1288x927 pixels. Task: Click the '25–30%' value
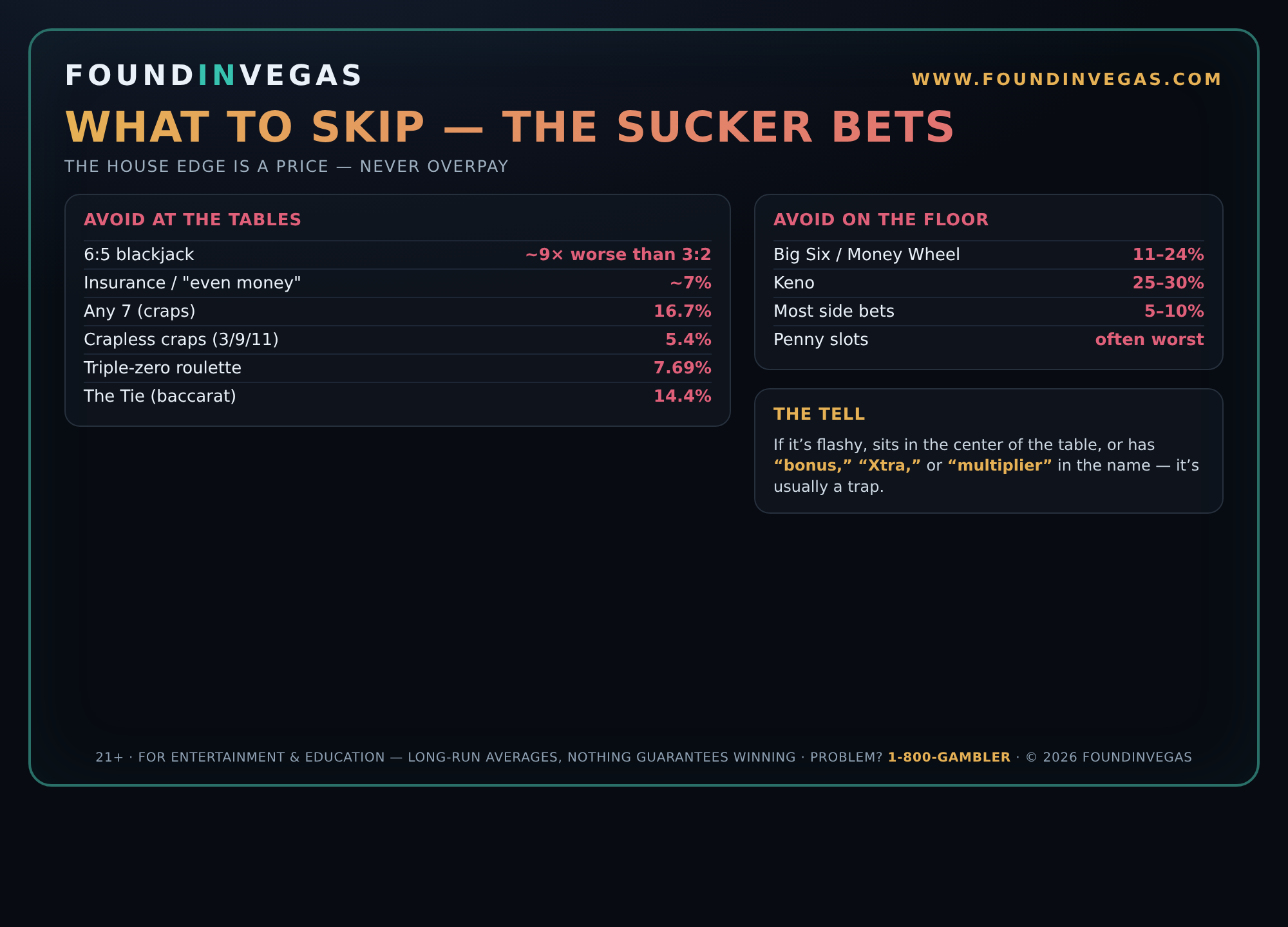click(x=1168, y=283)
